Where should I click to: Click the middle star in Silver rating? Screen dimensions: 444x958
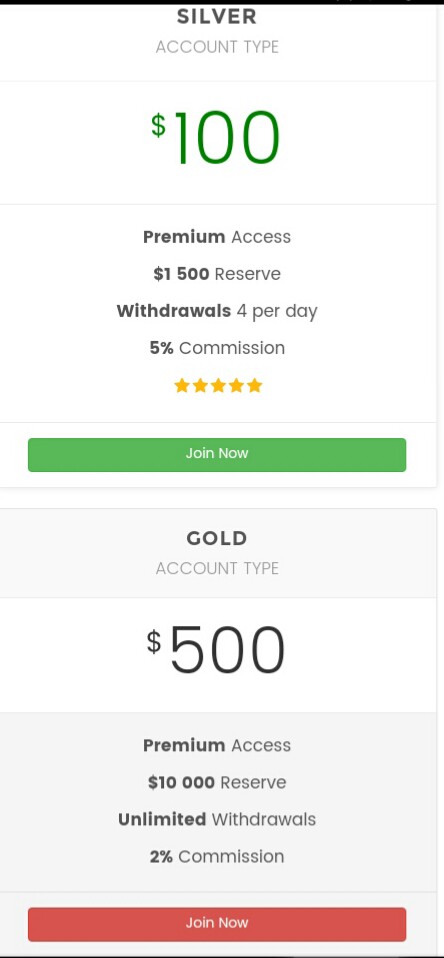point(218,386)
